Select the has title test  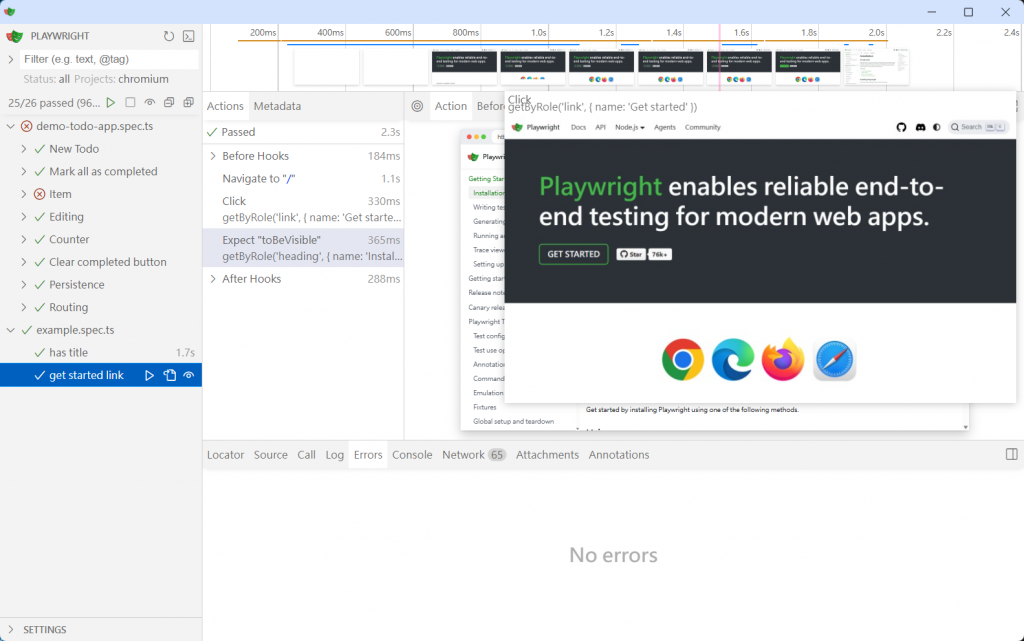pyautogui.click(x=101, y=352)
